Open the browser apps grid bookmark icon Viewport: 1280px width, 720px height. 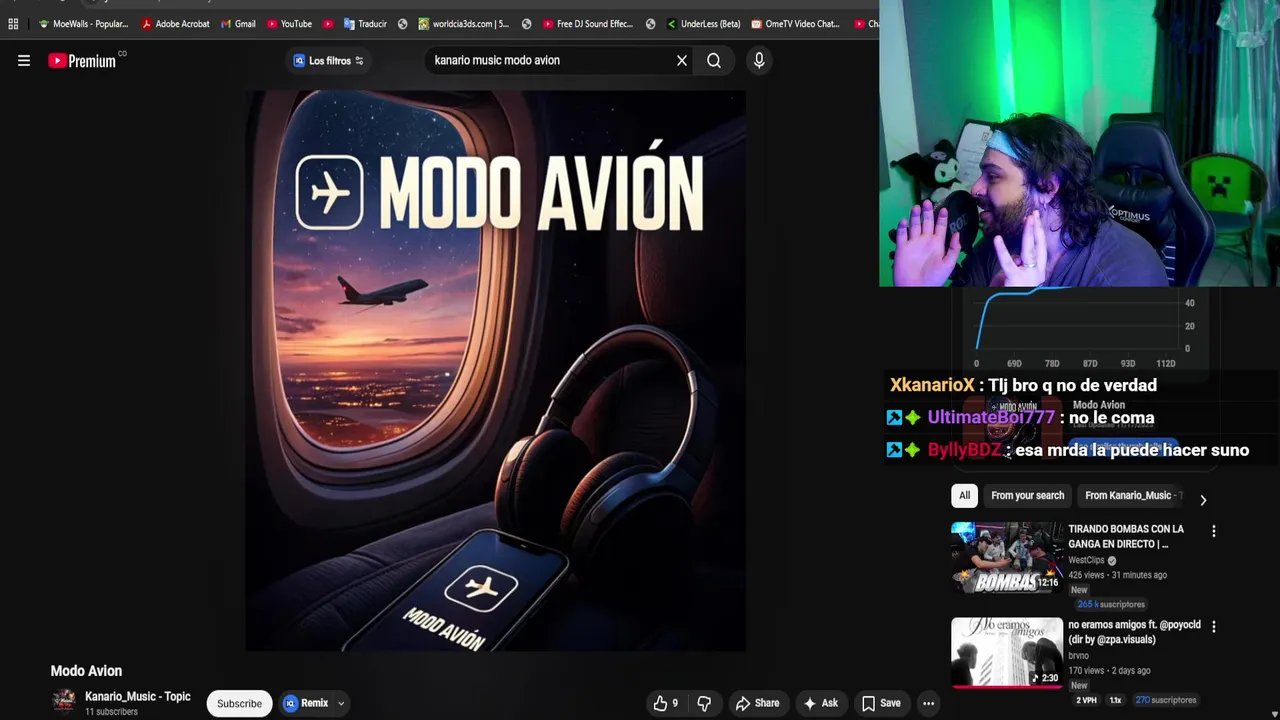pos(13,24)
